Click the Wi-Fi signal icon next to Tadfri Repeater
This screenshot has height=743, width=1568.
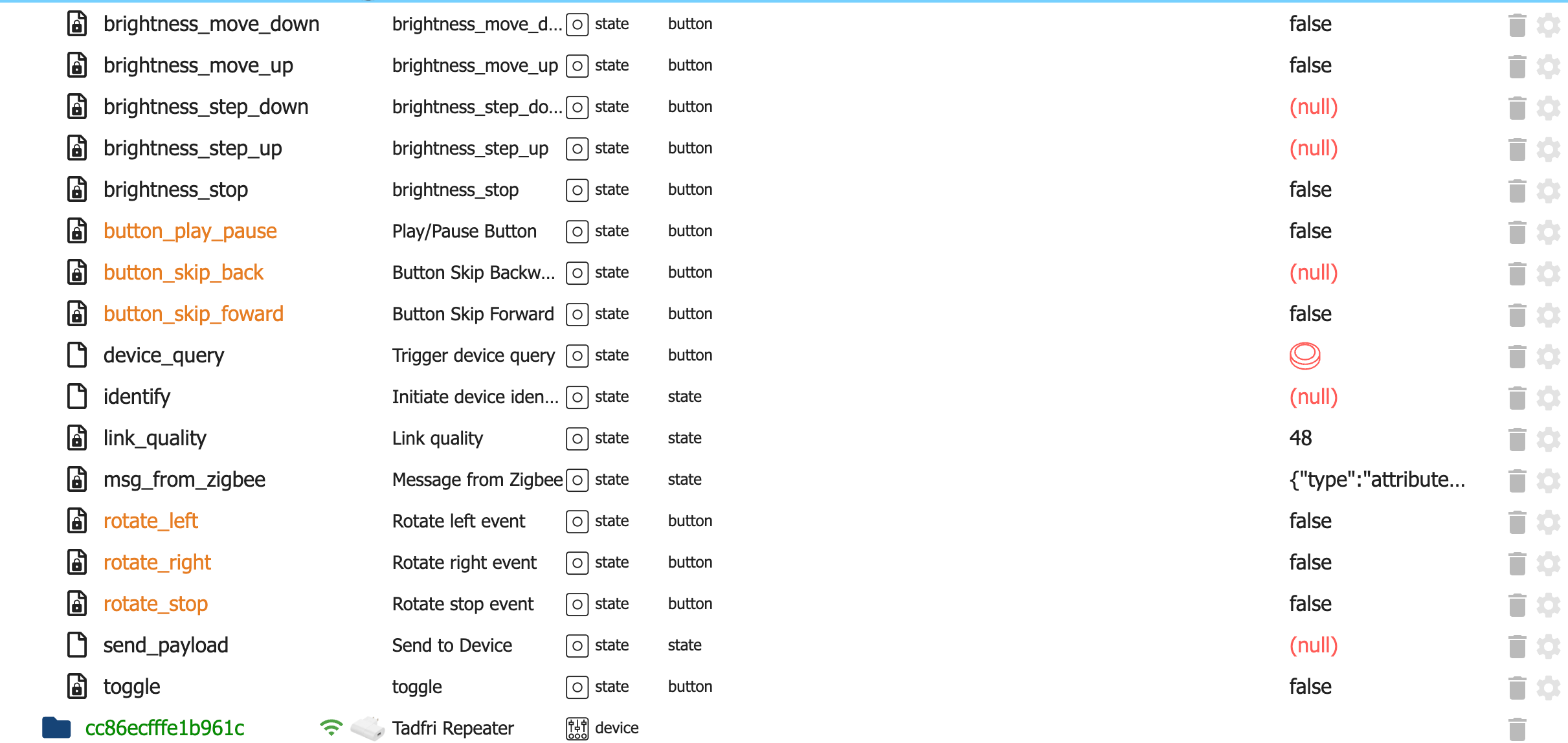click(331, 728)
